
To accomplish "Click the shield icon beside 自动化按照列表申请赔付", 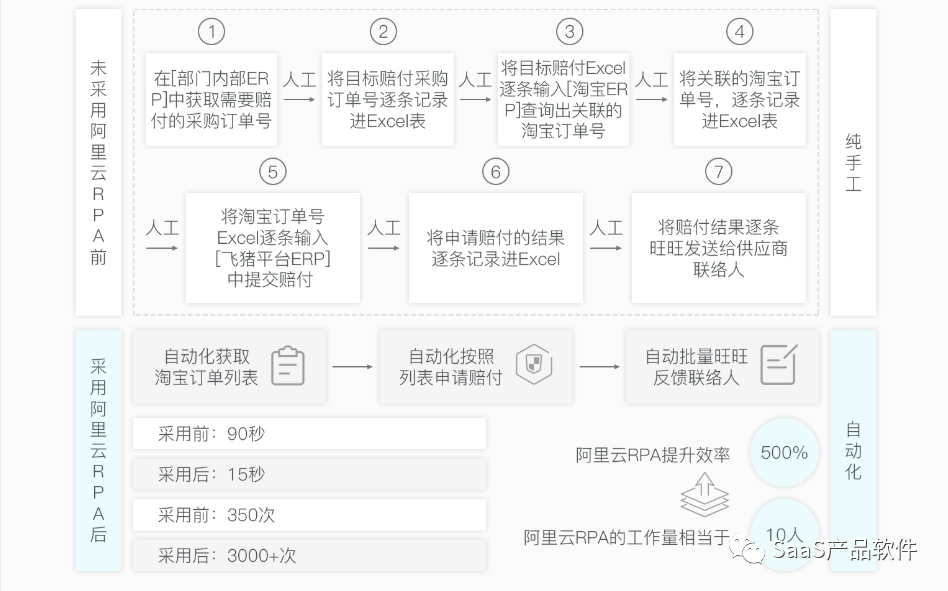I will (534, 364).
